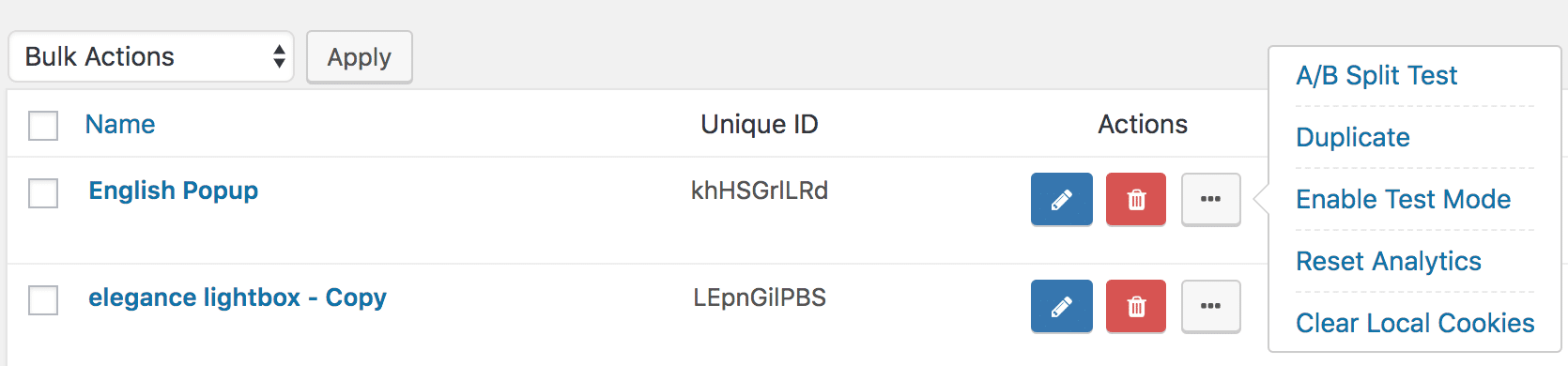Open the English Popup link
1568x366 pixels.
coord(174,191)
